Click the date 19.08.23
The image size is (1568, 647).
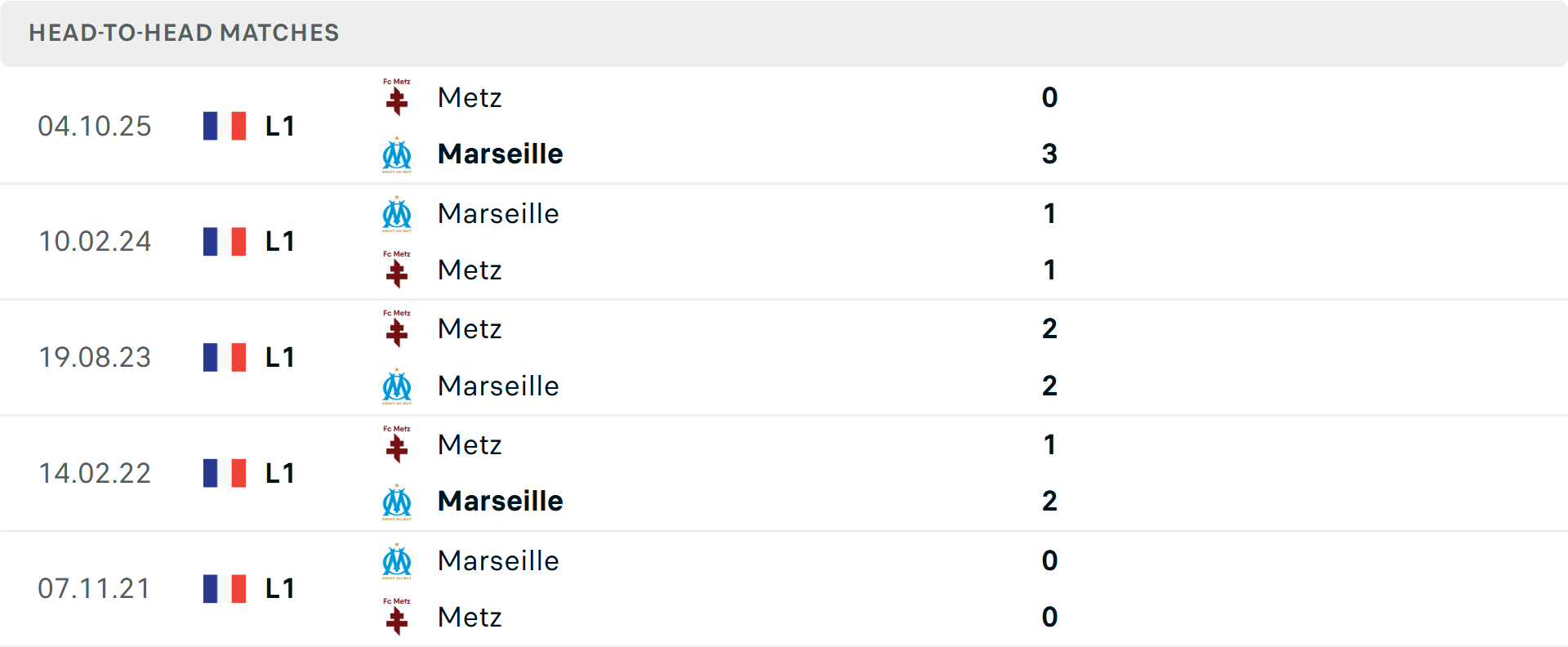coord(96,357)
